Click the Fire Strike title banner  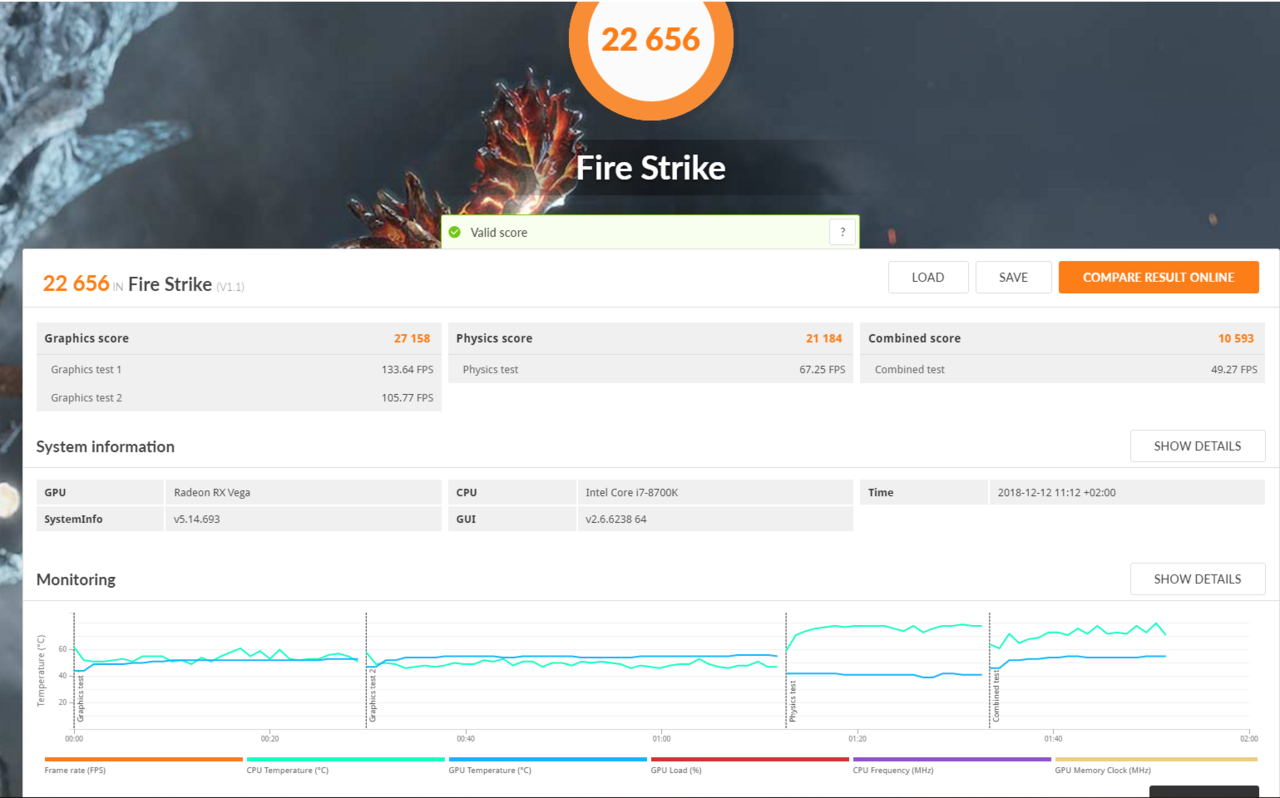point(651,167)
